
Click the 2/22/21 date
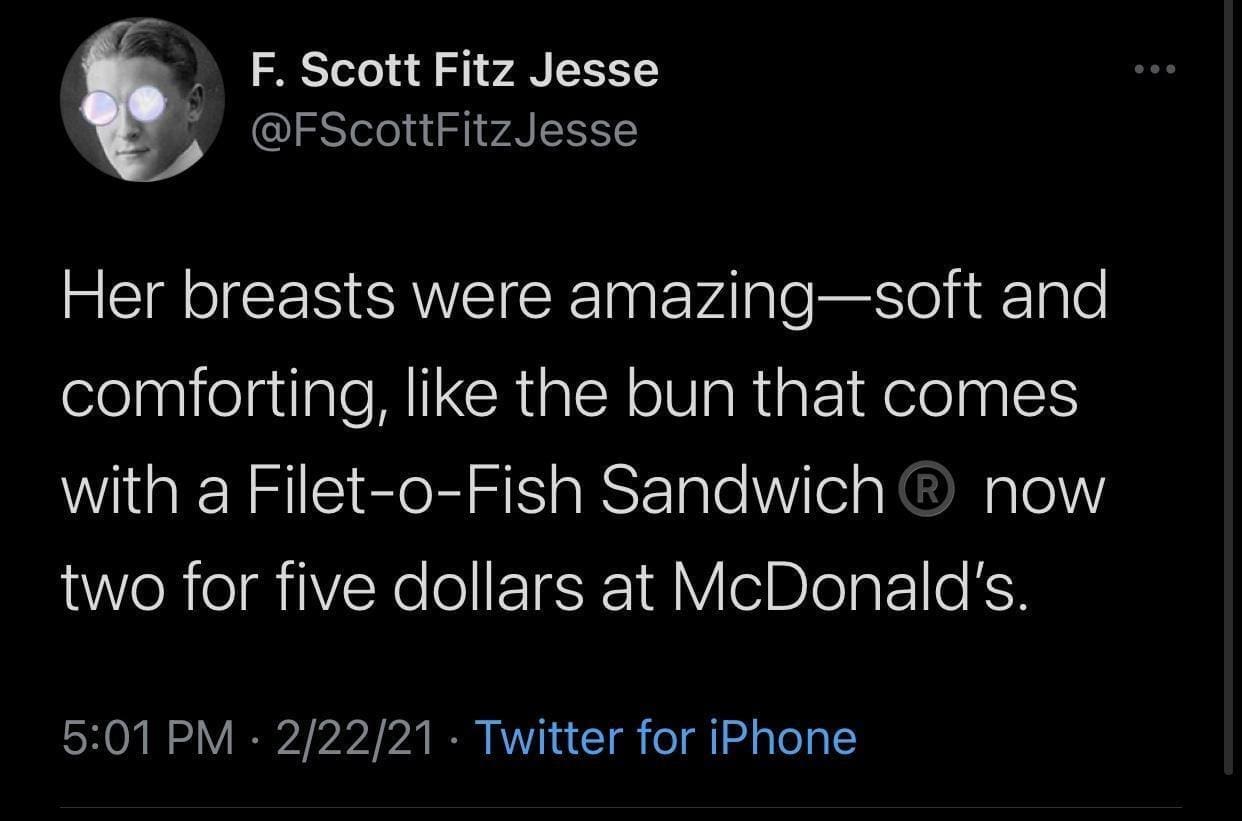(x=355, y=738)
